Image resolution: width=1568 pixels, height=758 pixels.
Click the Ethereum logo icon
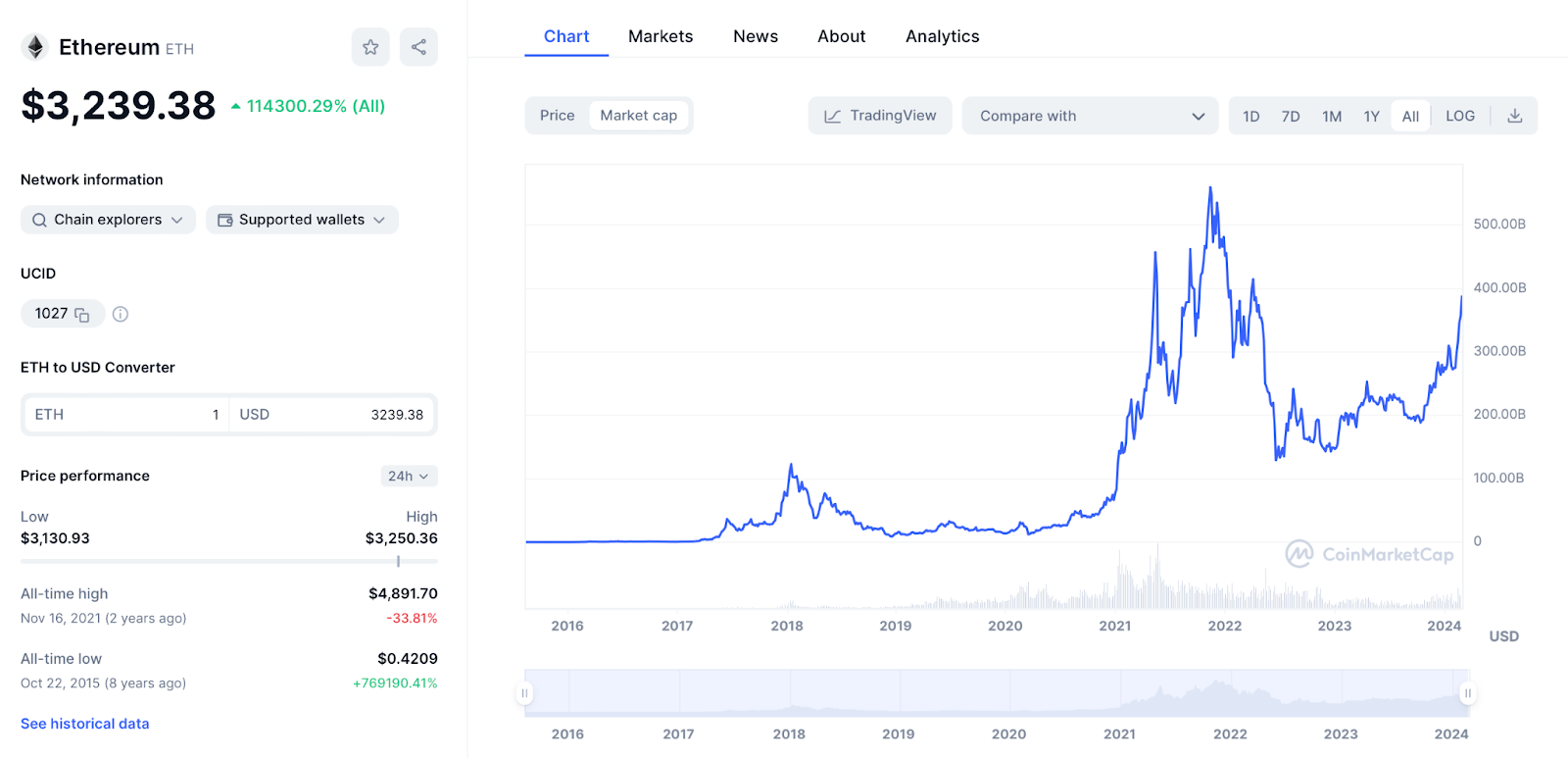click(35, 47)
